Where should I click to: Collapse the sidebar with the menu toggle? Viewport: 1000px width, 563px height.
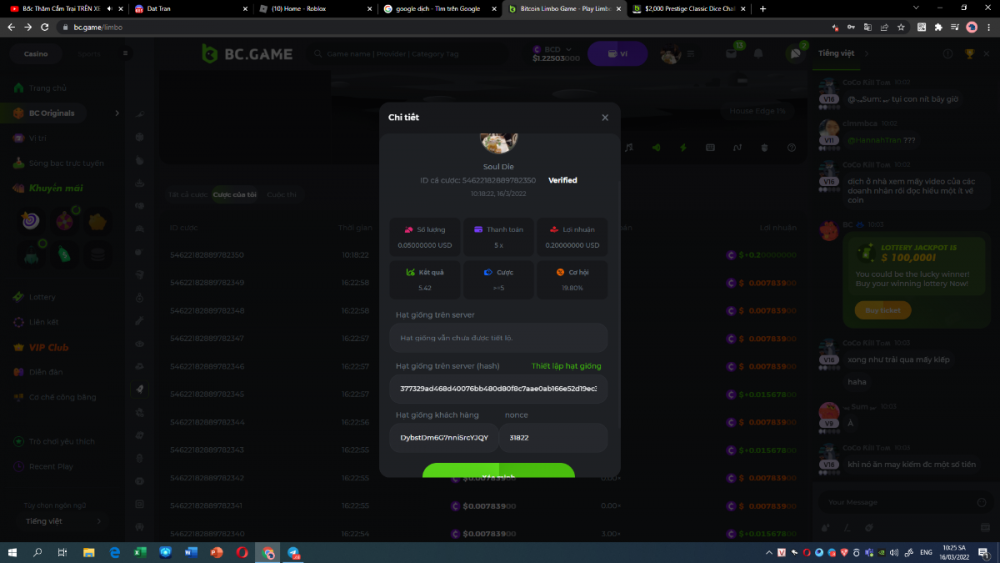[x=126, y=53]
